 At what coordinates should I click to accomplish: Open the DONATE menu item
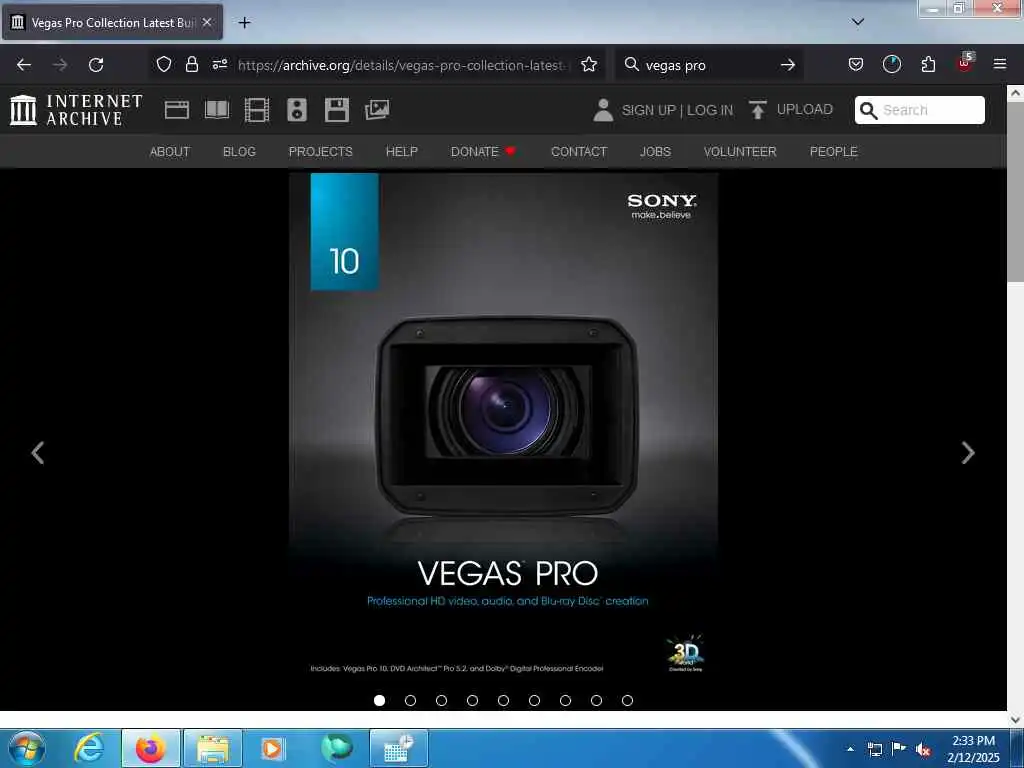[483, 152]
